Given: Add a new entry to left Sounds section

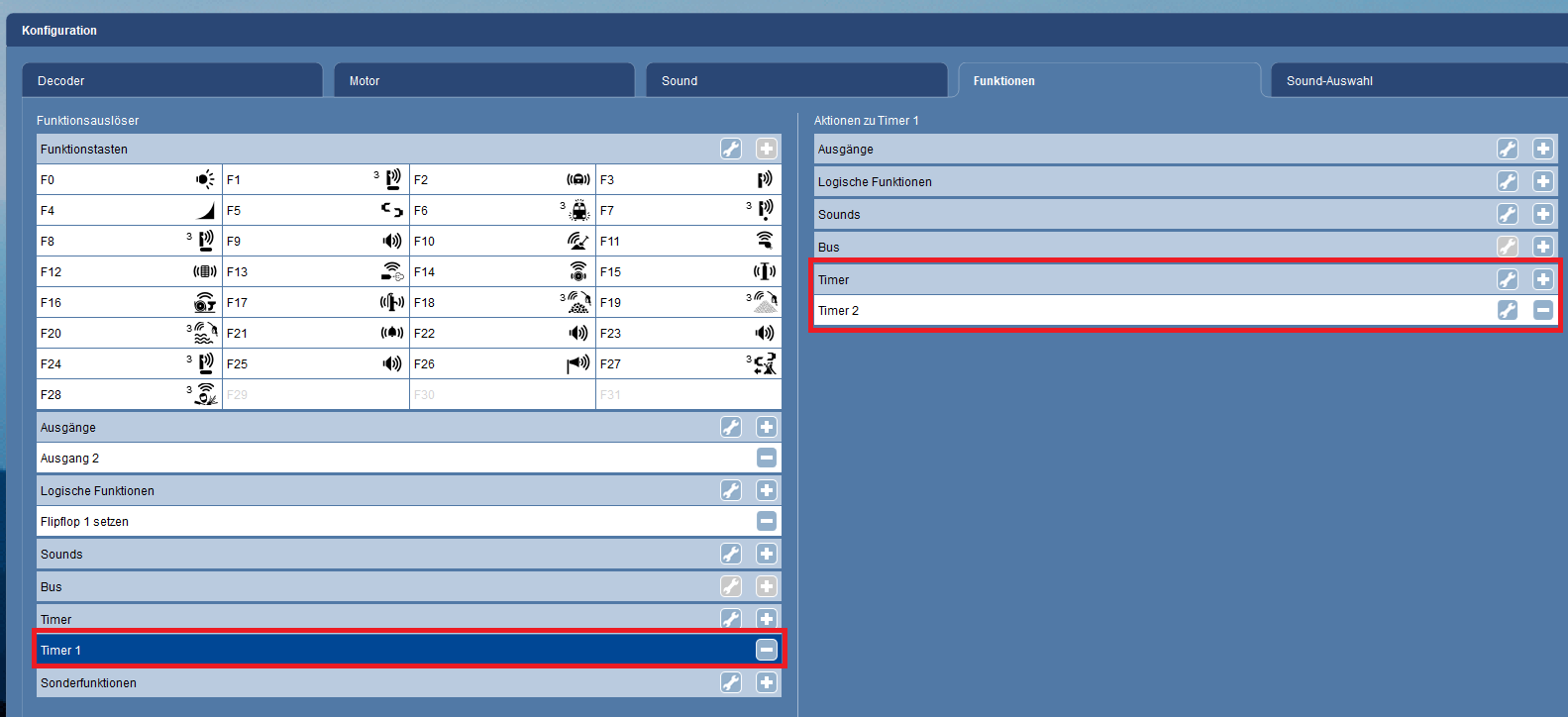Looking at the screenshot, I should (767, 554).
